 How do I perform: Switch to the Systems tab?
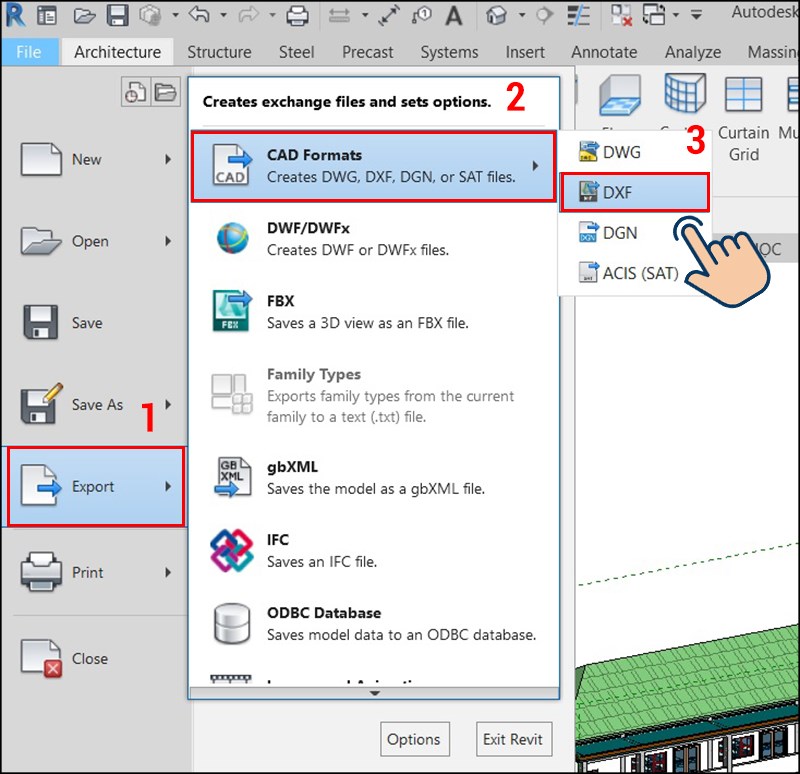coord(449,52)
